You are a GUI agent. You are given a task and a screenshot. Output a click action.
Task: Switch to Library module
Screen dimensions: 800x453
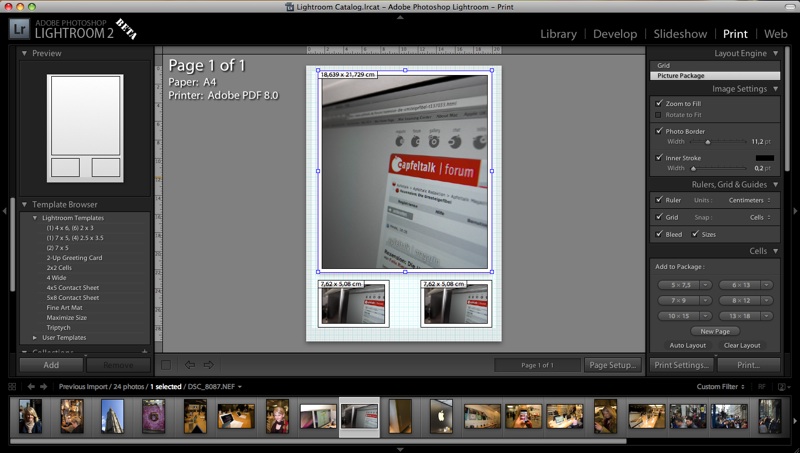tap(558, 34)
